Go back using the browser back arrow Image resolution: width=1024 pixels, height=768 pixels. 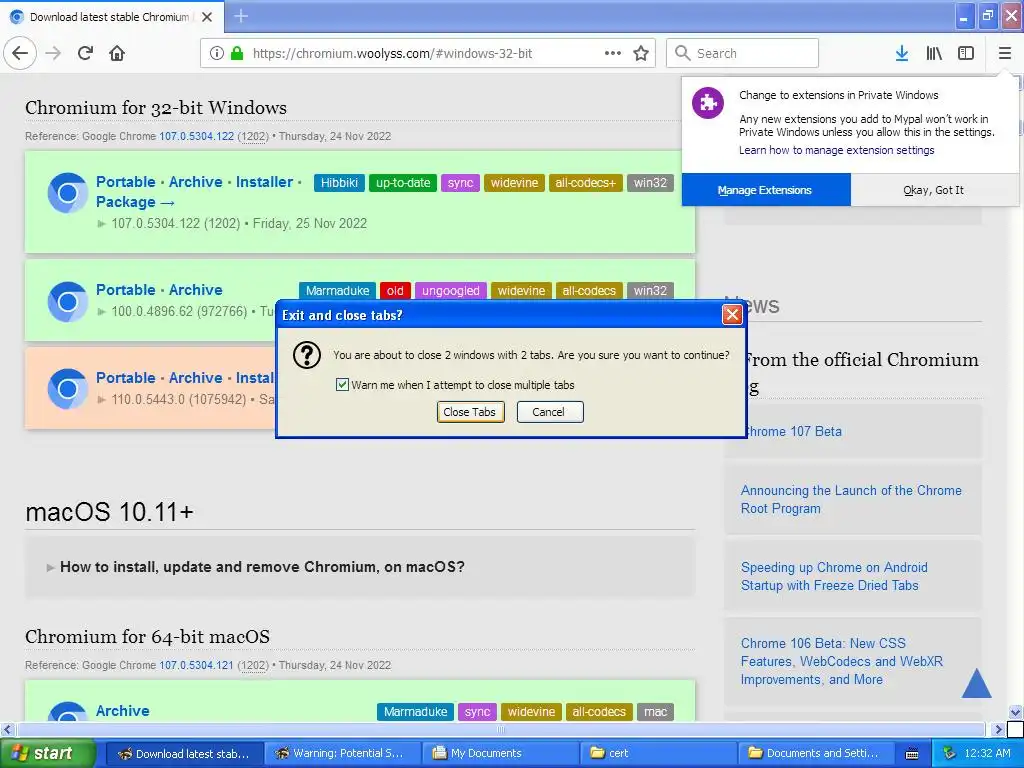tap(20, 53)
